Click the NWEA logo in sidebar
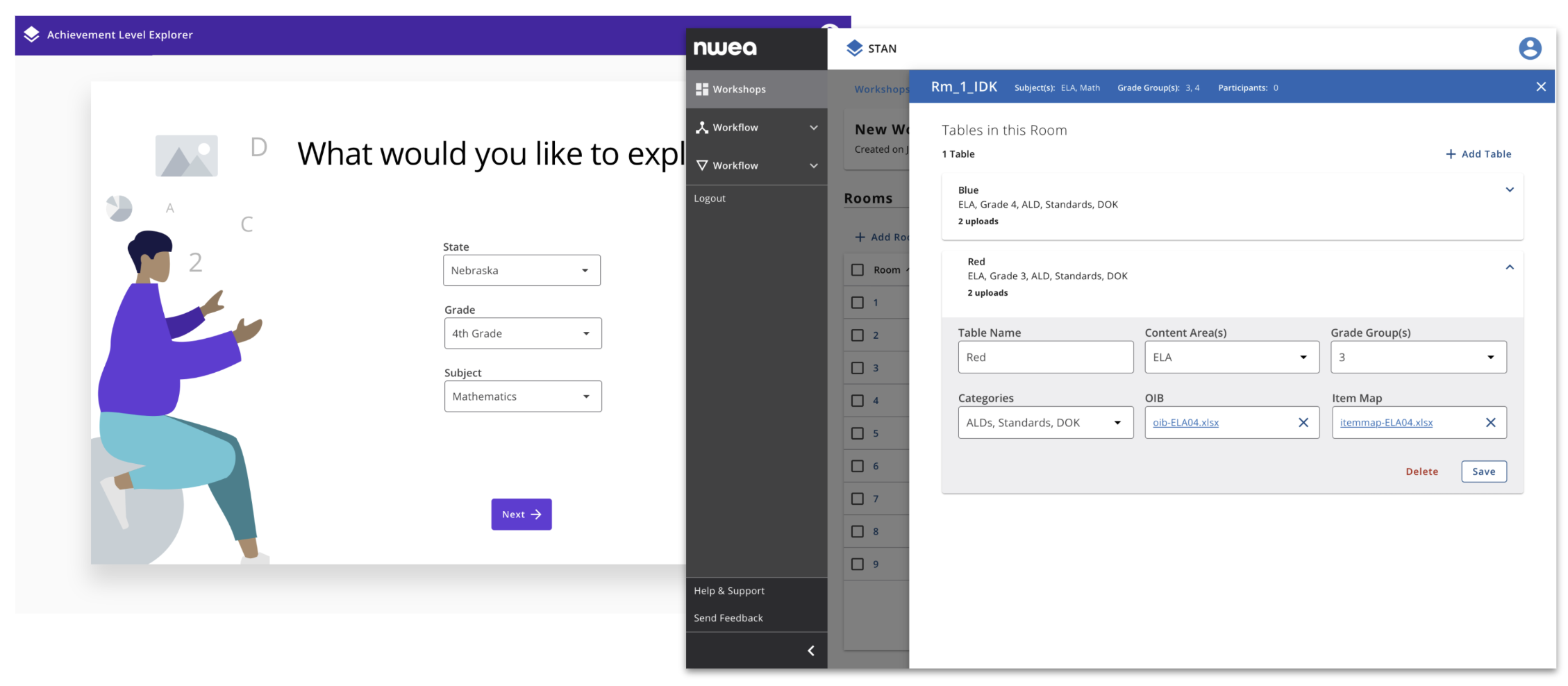 pos(725,48)
